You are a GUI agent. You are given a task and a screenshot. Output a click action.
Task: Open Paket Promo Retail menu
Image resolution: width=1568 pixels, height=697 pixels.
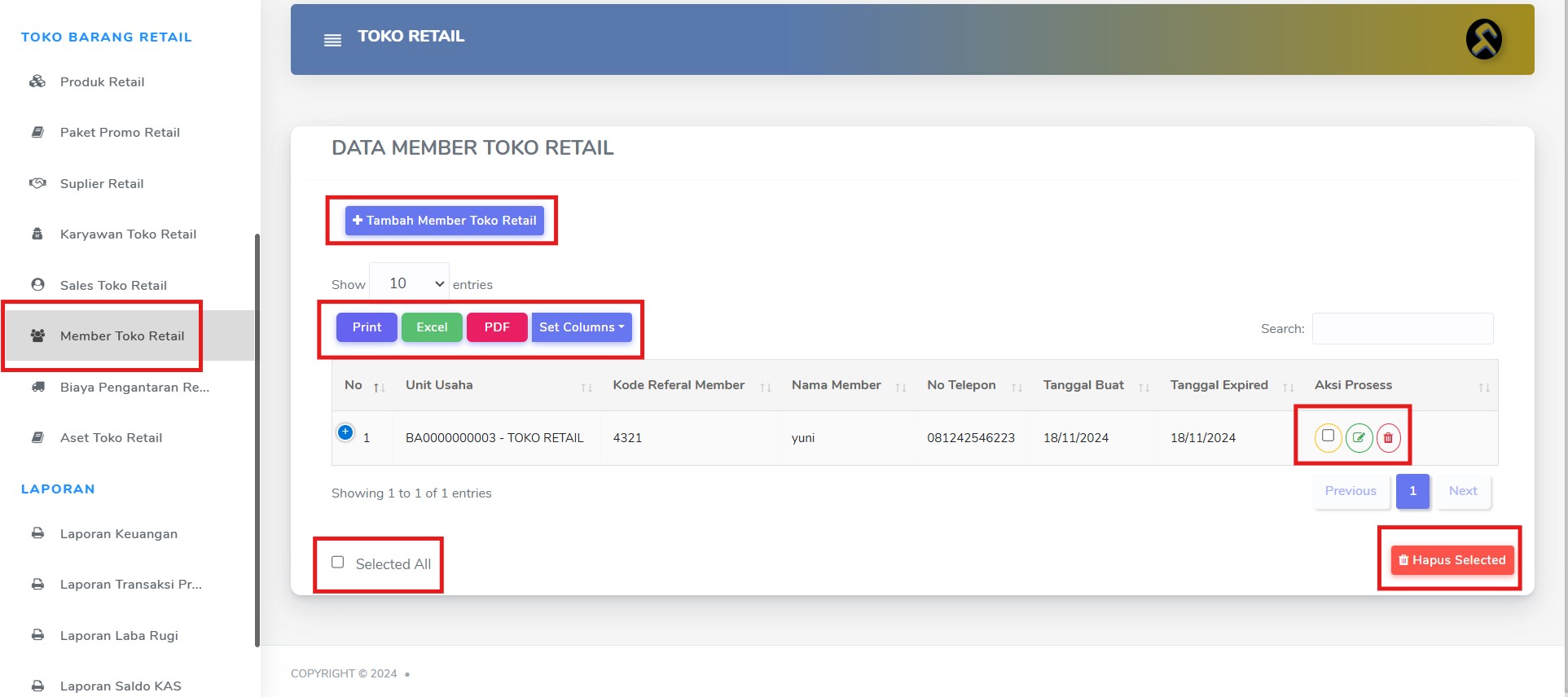click(x=120, y=132)
